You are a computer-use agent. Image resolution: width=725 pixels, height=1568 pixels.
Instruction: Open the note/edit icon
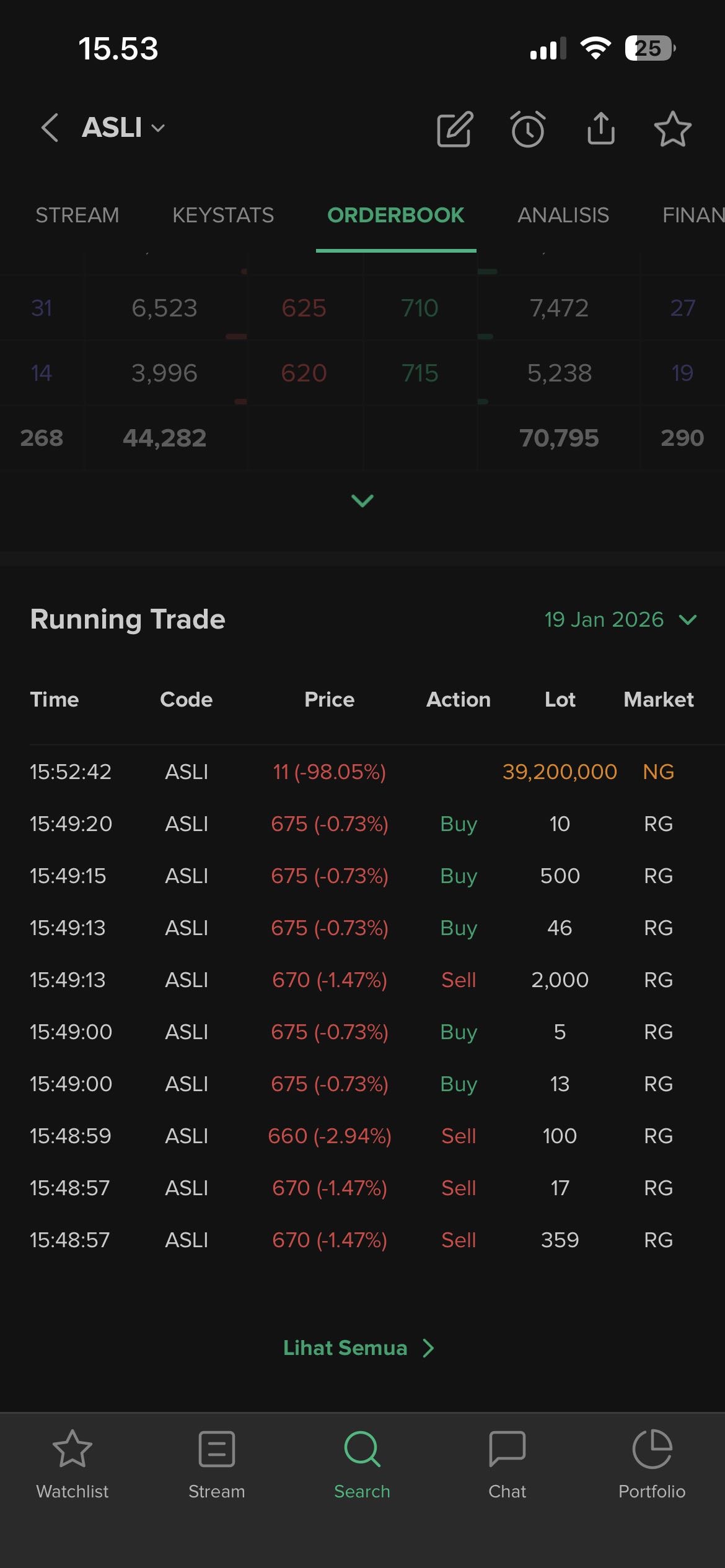455,129
